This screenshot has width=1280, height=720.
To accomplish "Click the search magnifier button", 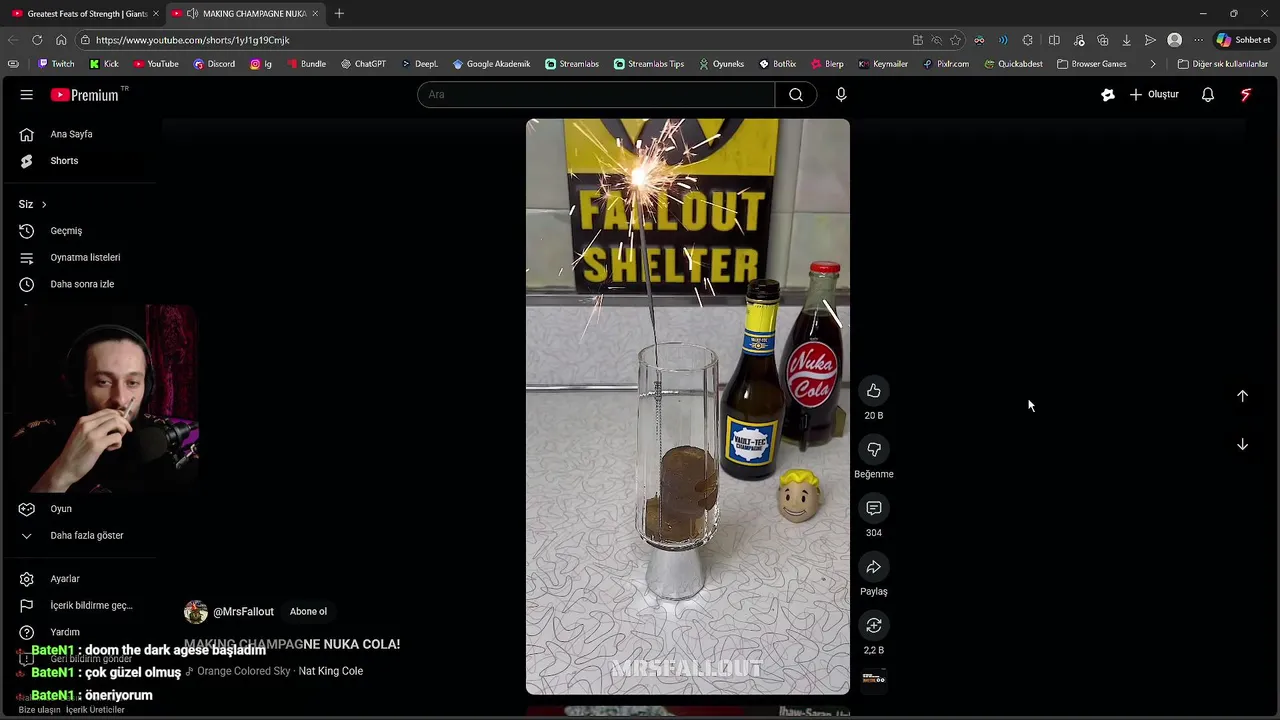I will 796,95.
